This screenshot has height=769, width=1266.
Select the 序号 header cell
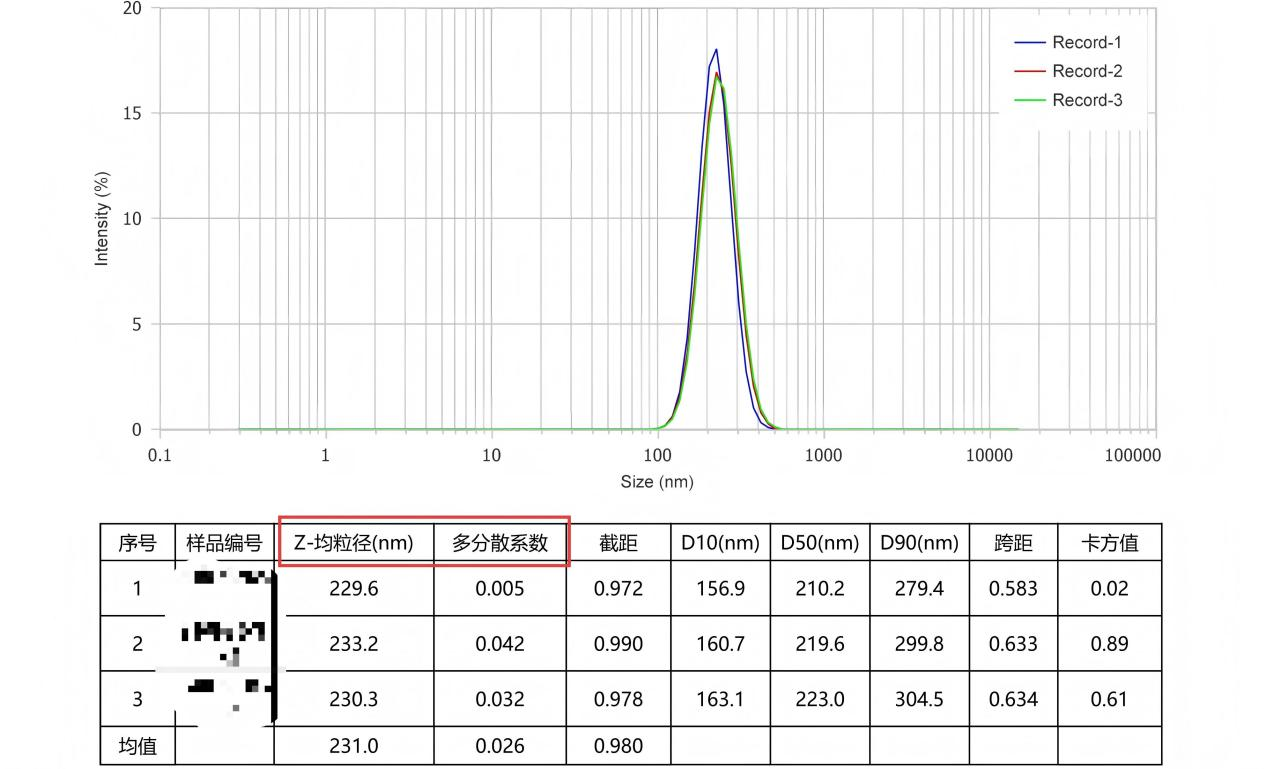[137, 543]
